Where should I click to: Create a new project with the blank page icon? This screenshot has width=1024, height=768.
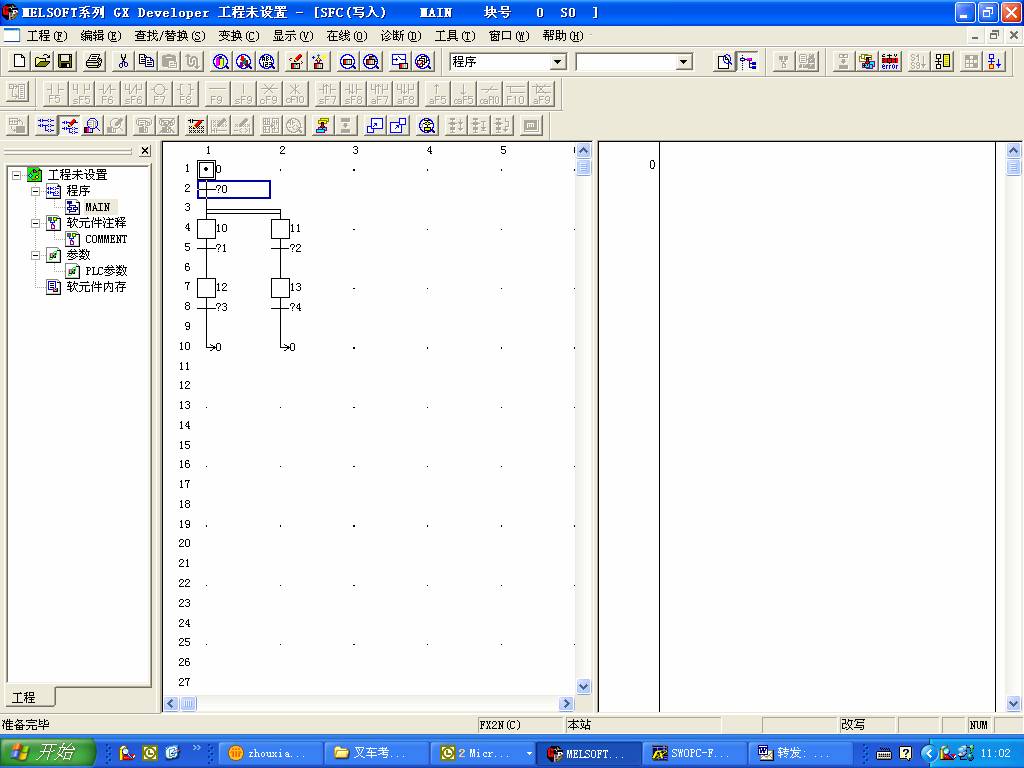pos(20,61)
